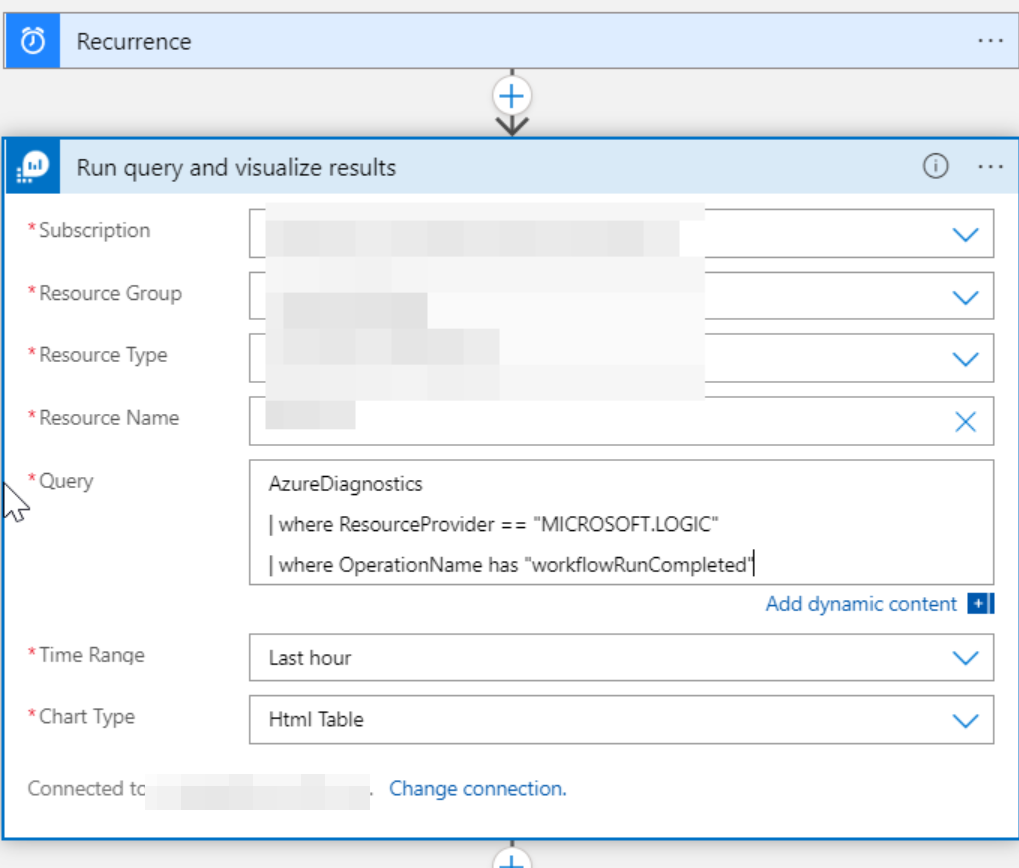Click the add step plus below the action
1019x868 pixels.
point(512,860)
